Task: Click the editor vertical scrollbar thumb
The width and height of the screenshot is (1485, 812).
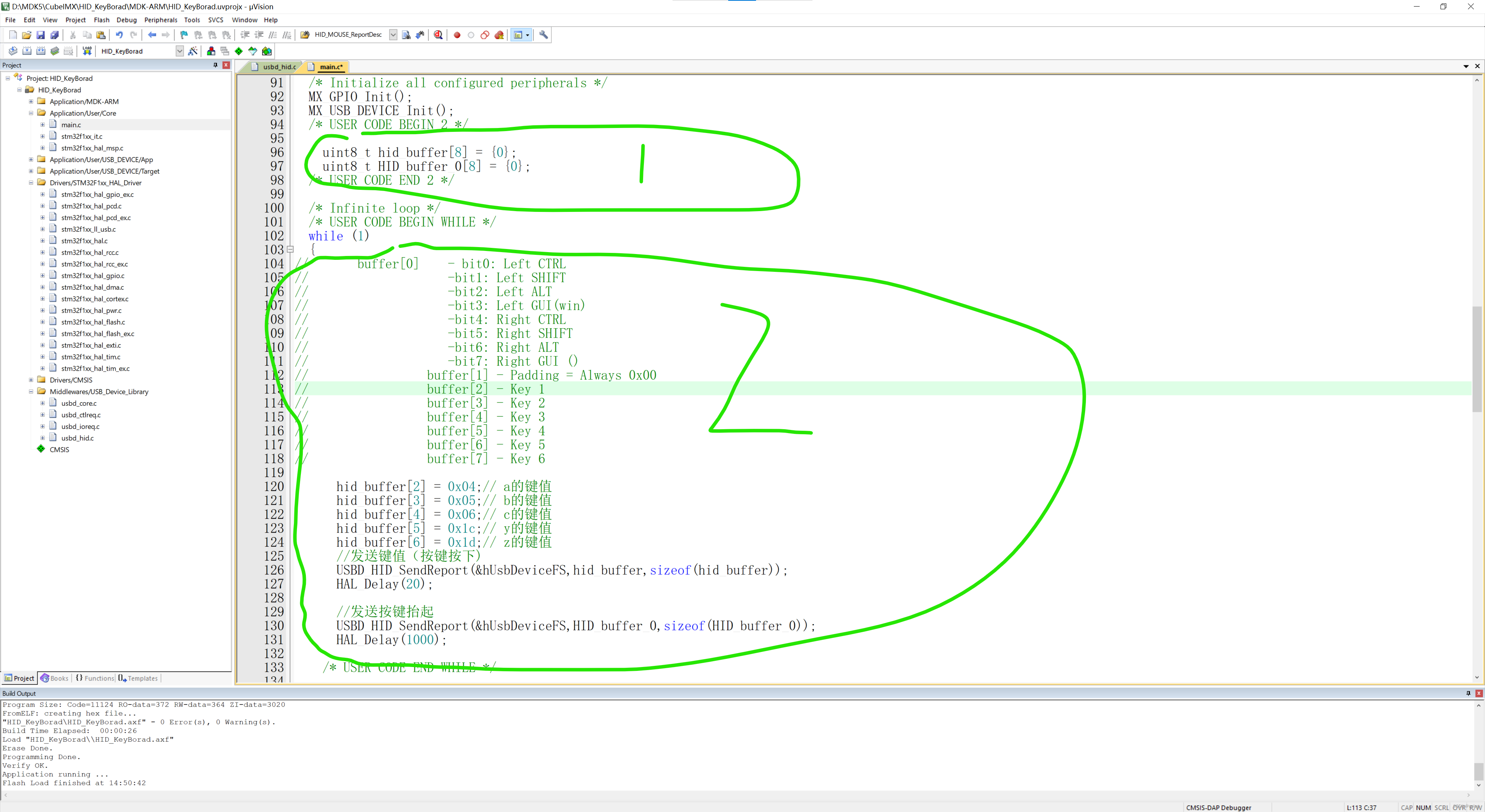Action: pyautogui.click(x=1476, y=360)
